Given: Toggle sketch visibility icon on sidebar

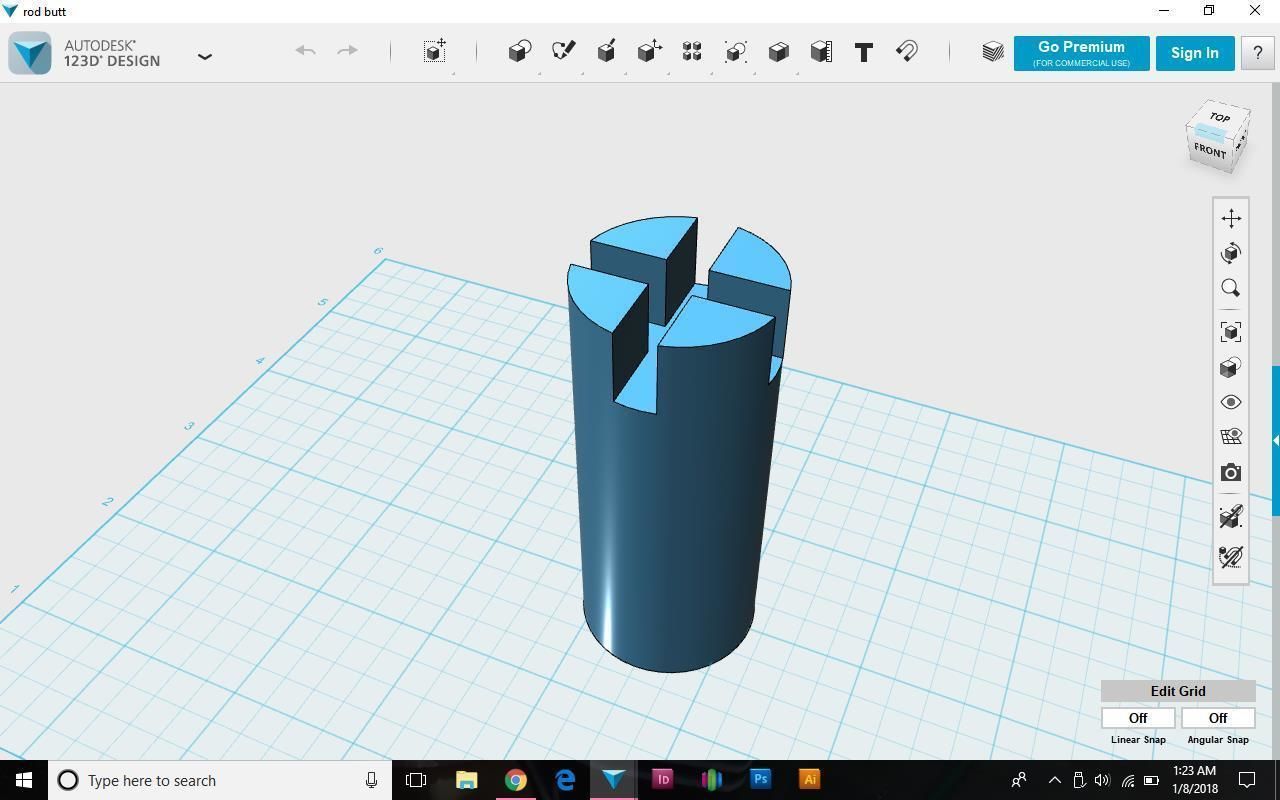Looking at the screenshot, I should [x=1231, y=557].
